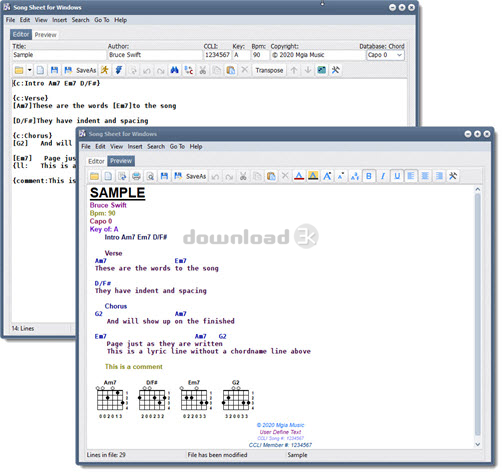
Task: Click the transpose up arrow
Action: tap(294, 70)
